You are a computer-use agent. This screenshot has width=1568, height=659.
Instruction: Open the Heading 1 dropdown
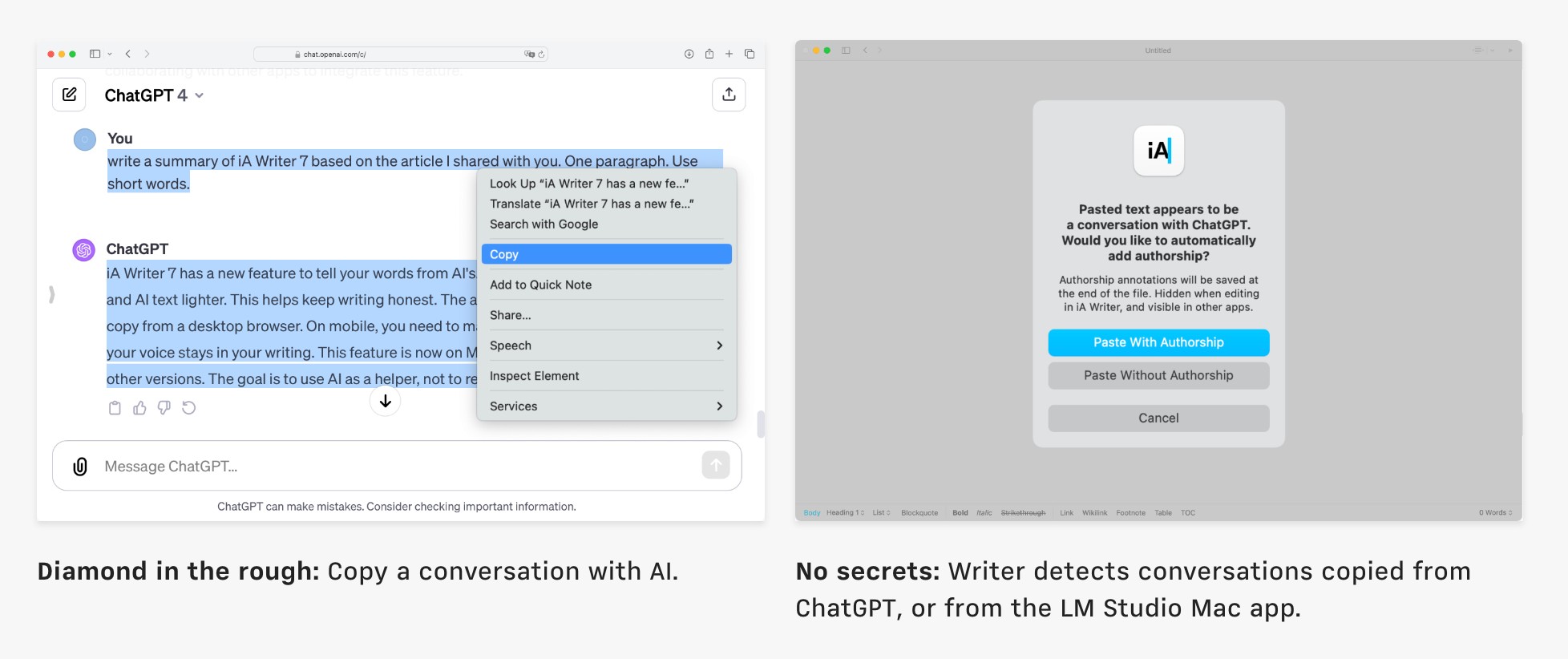click(845, 513)
